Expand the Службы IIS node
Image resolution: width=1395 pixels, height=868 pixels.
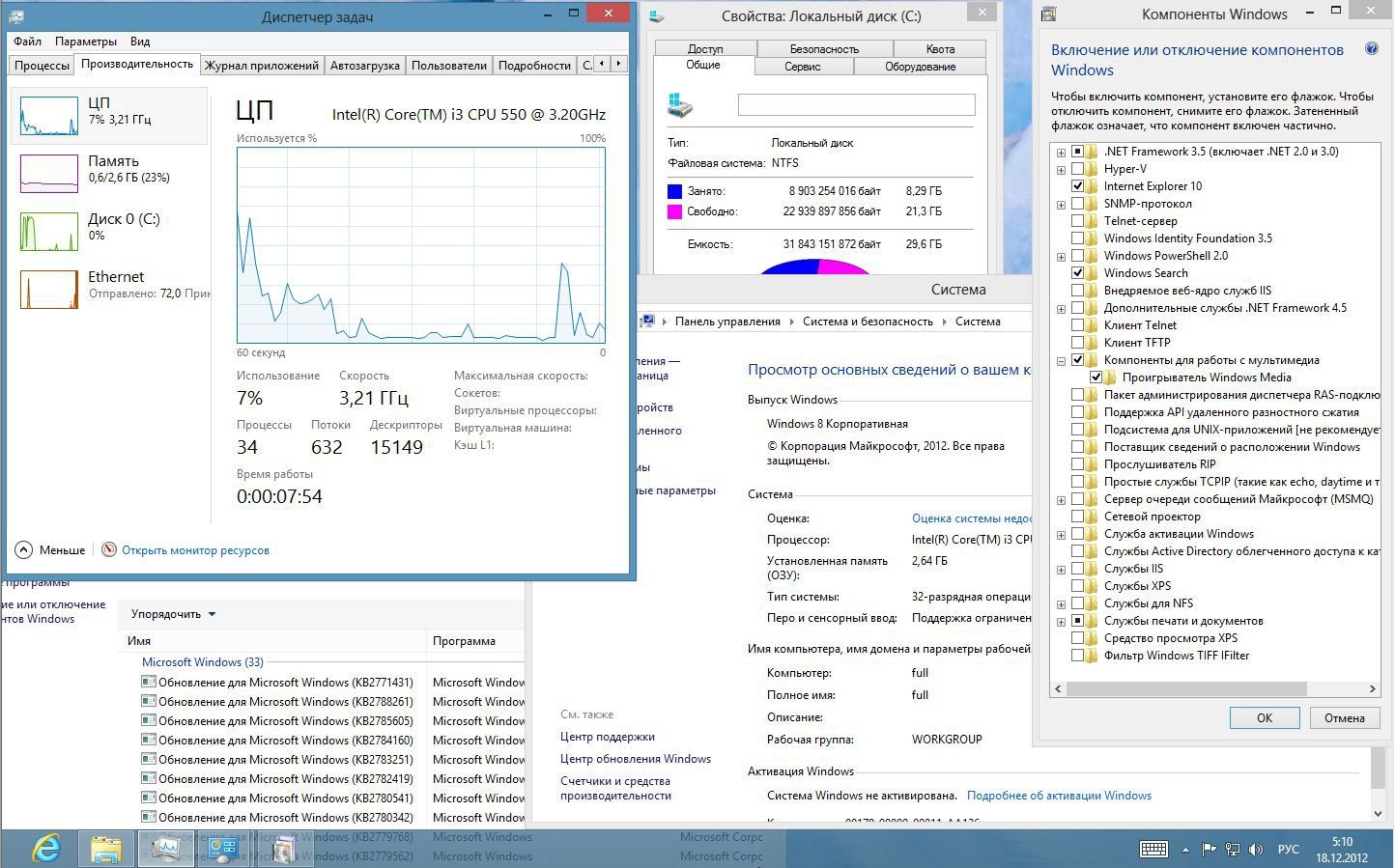[1061, 569]
